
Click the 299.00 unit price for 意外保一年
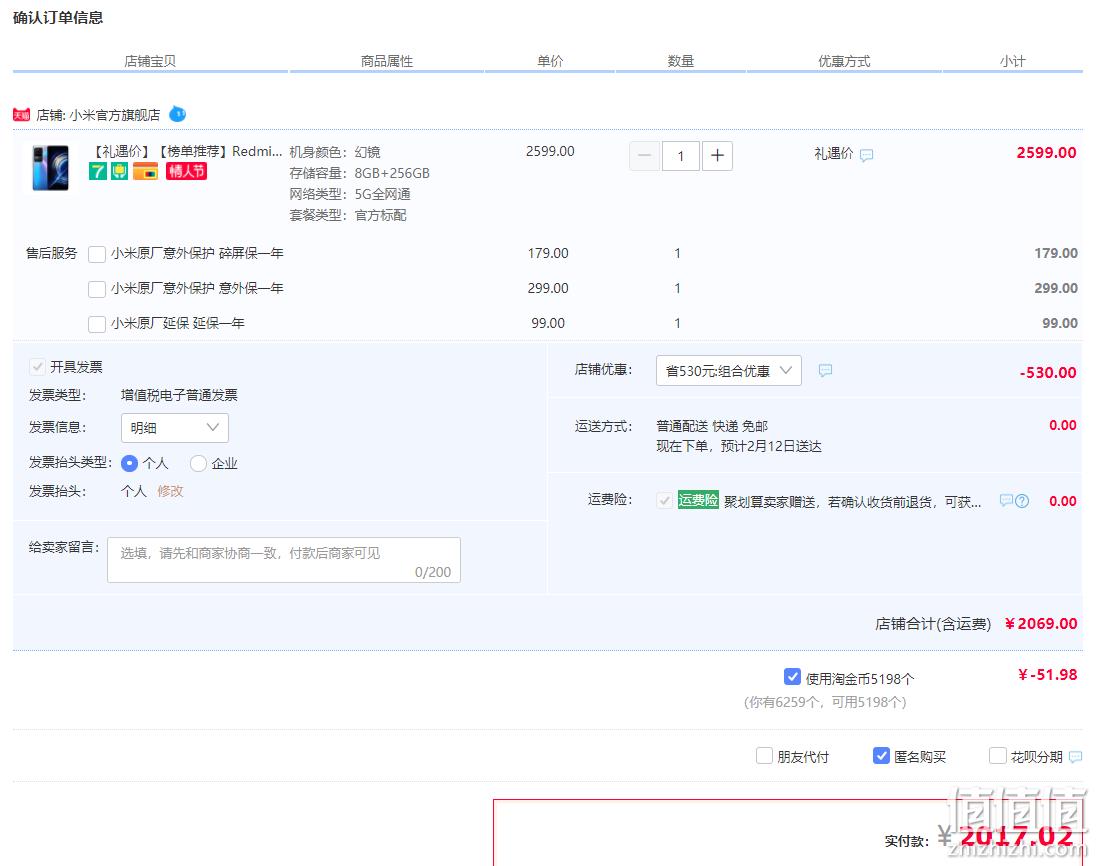coord(548,288)
